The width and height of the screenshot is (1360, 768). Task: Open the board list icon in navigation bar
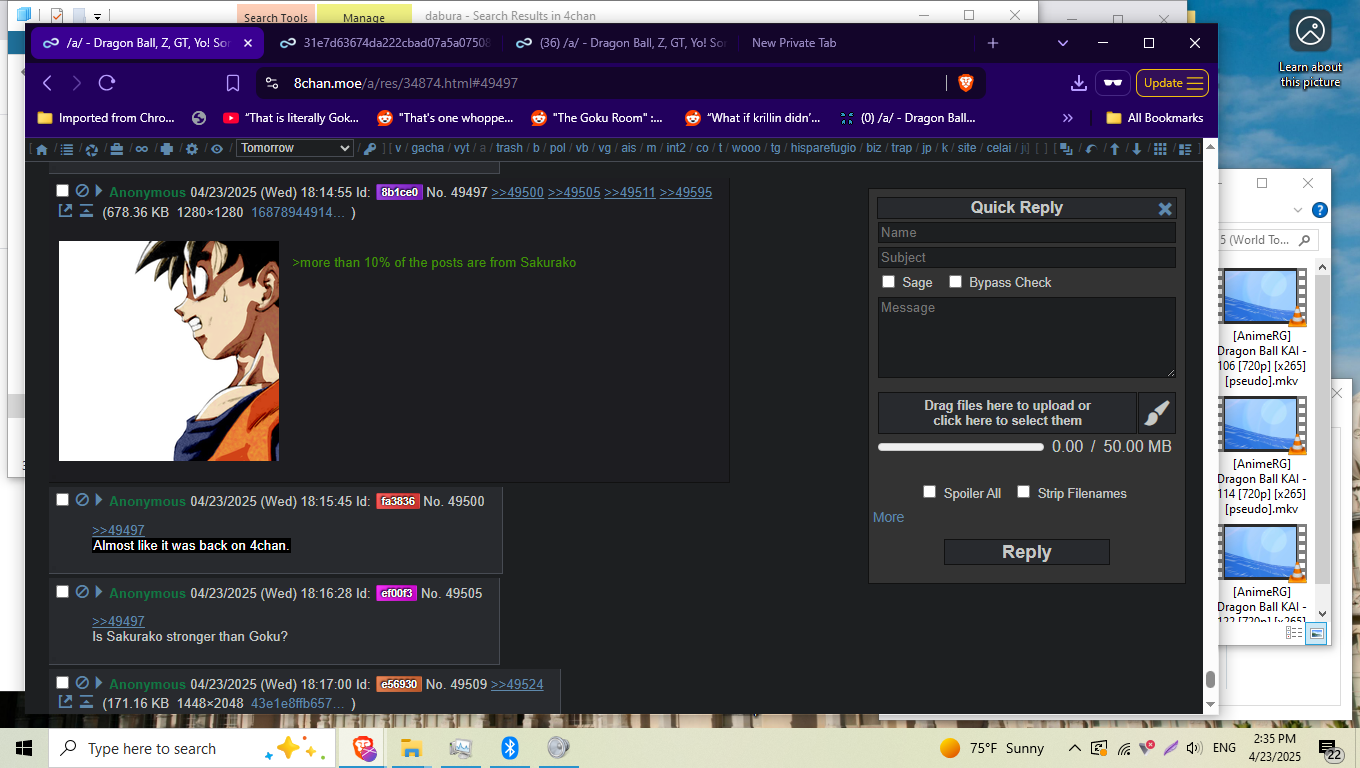[66, 149]
